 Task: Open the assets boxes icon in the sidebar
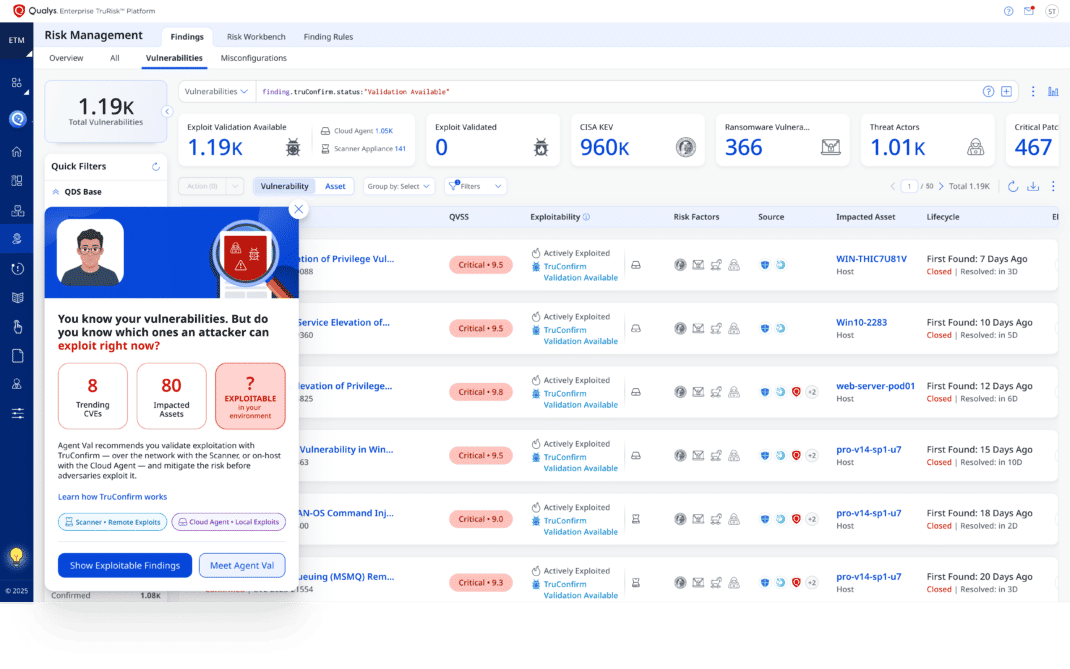click(x=17, y=211)
